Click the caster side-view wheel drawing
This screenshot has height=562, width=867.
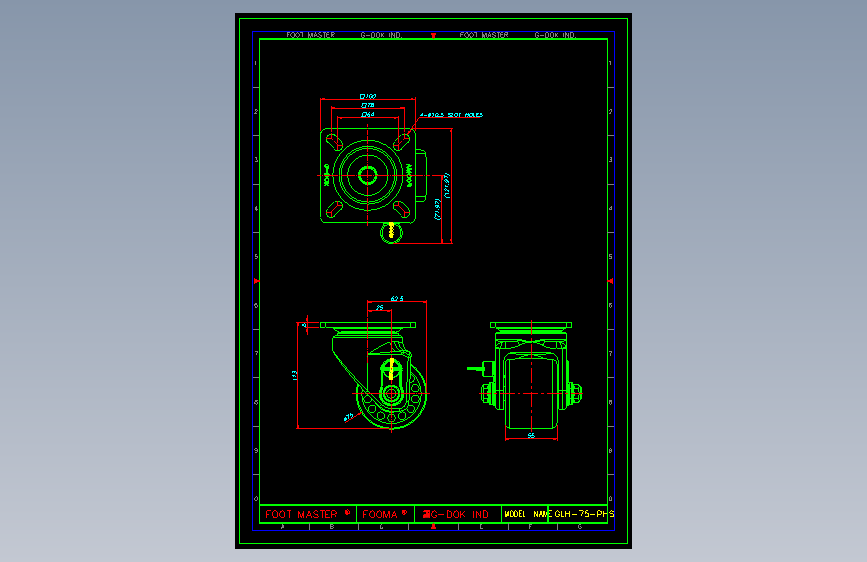[391, 394]
